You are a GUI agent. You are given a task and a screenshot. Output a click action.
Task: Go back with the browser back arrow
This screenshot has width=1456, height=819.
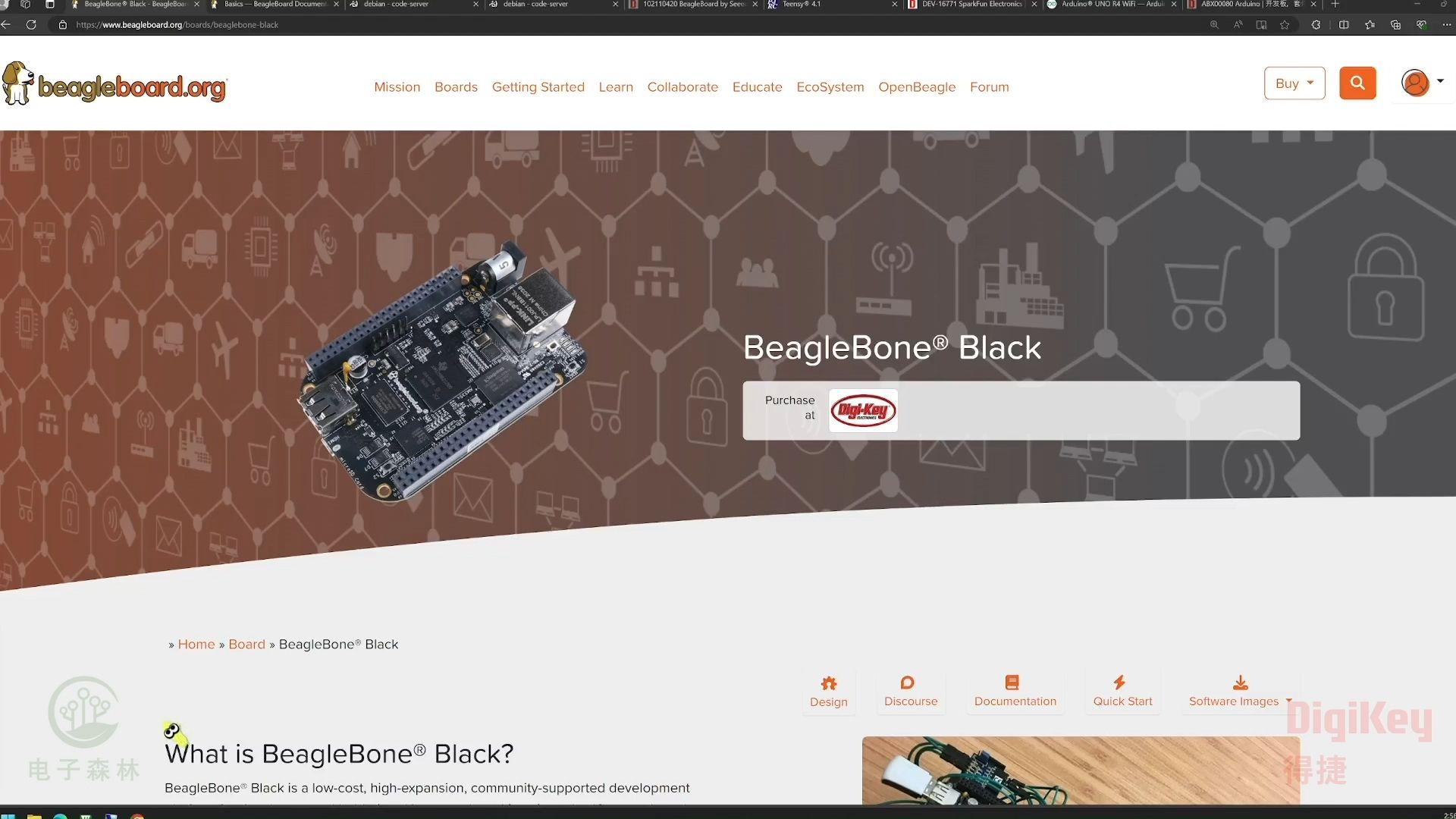point(6,24)
